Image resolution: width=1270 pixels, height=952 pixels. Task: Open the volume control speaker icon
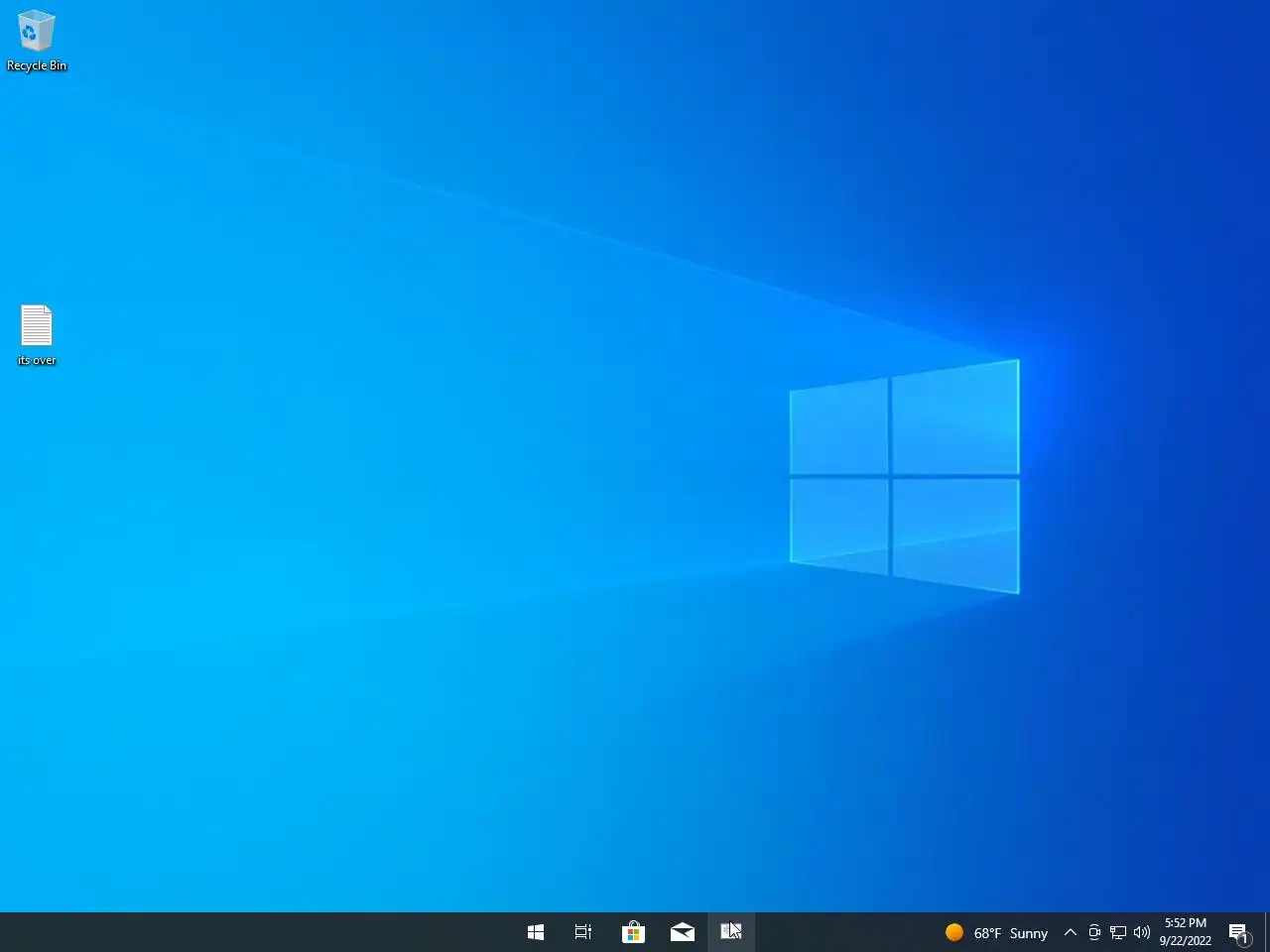[1142, 932]
